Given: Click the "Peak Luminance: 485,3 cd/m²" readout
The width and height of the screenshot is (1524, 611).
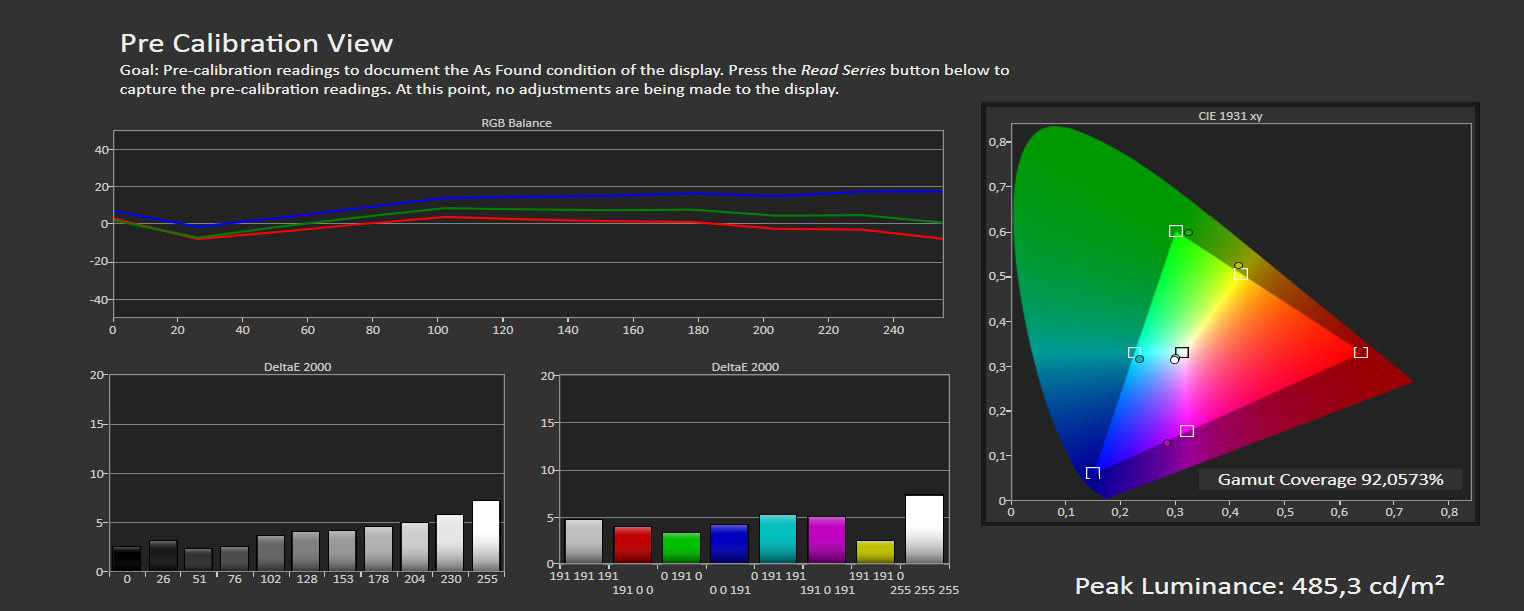Looking at the screenshot, I should (1259, 585).
